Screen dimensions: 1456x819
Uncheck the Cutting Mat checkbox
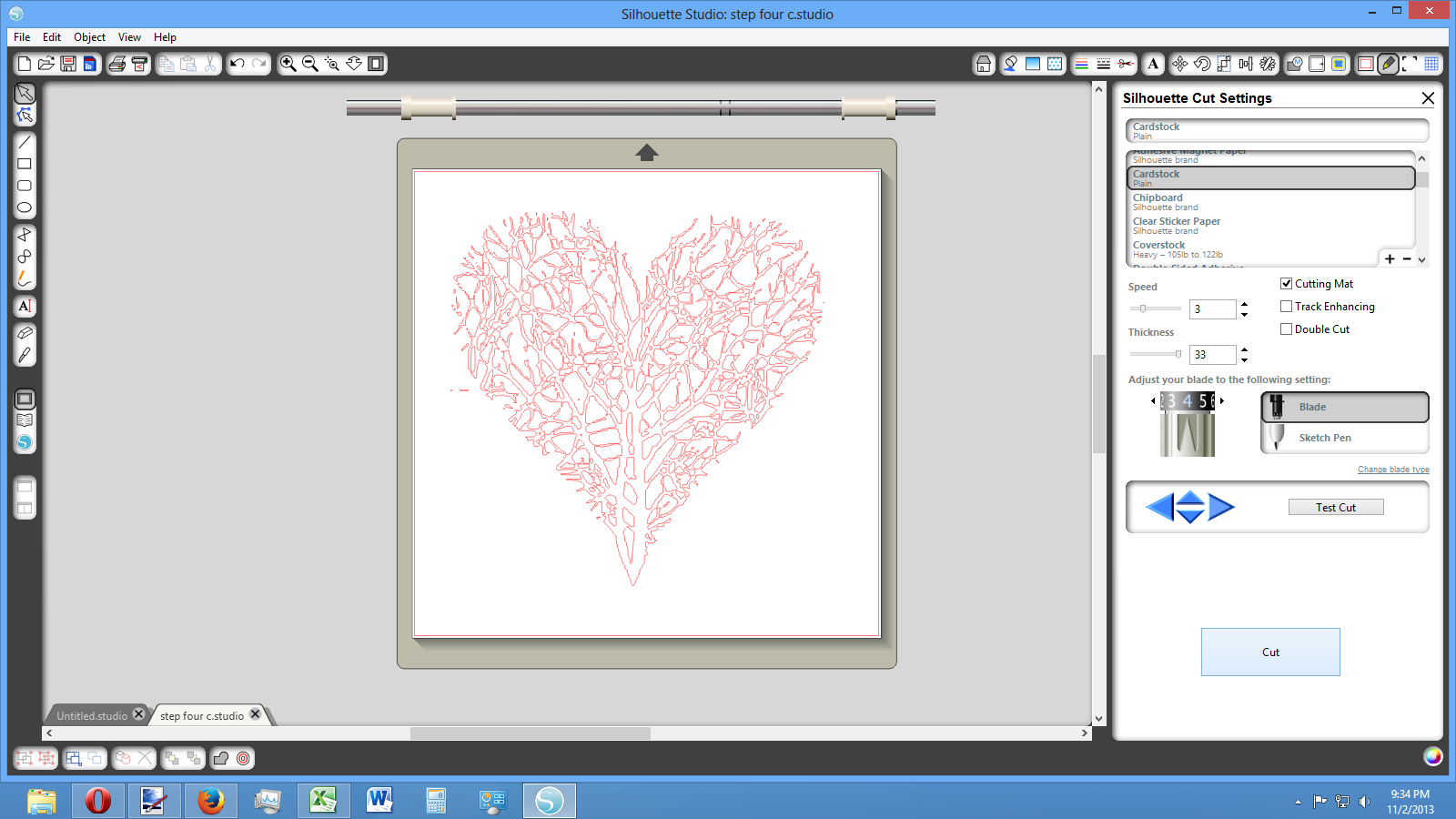coord(1286,284)
